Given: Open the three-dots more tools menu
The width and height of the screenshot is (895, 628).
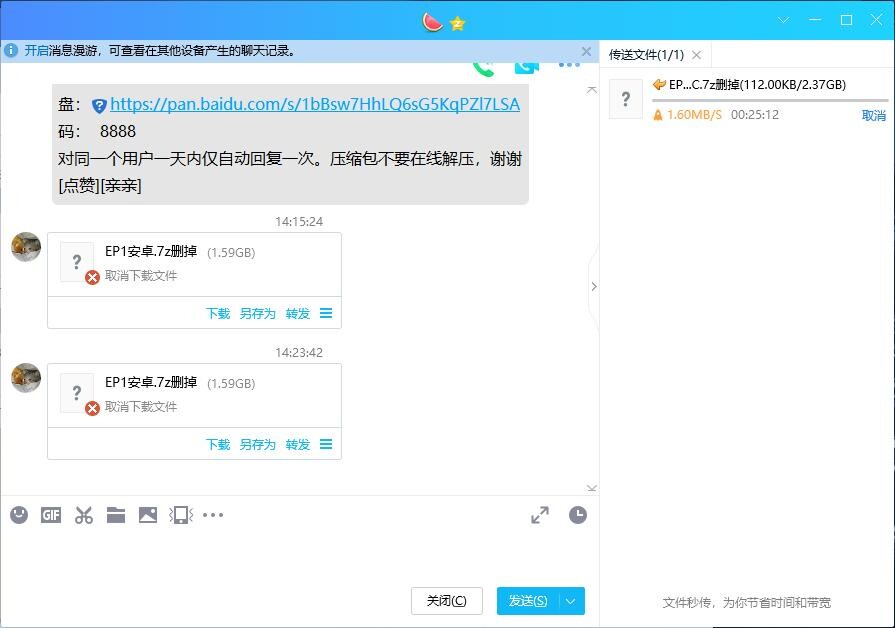Looking at the screenshot, I should click(213, 515).
